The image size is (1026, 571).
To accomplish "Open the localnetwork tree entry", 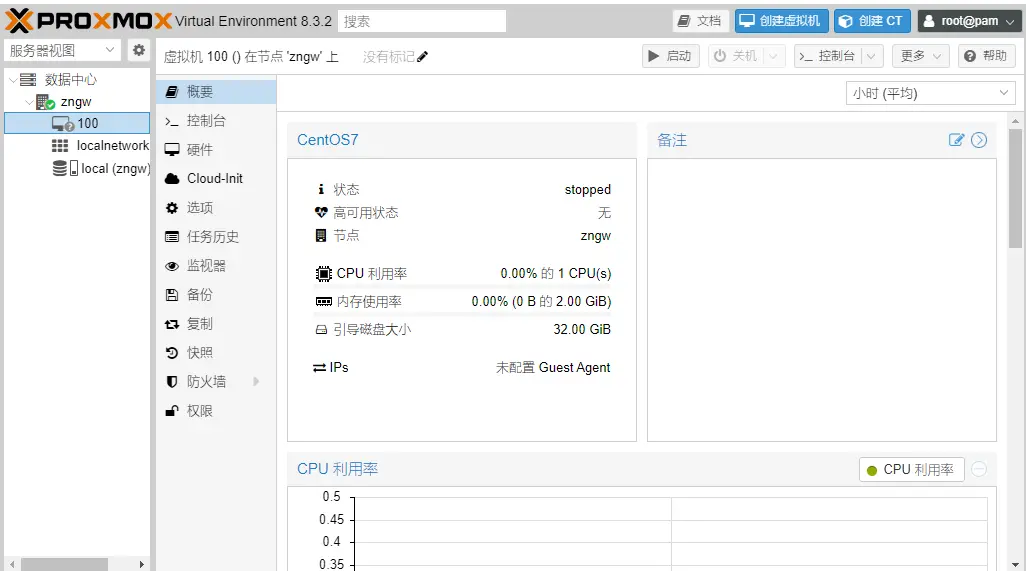I will pyautogui.click(x=112, y=146).
